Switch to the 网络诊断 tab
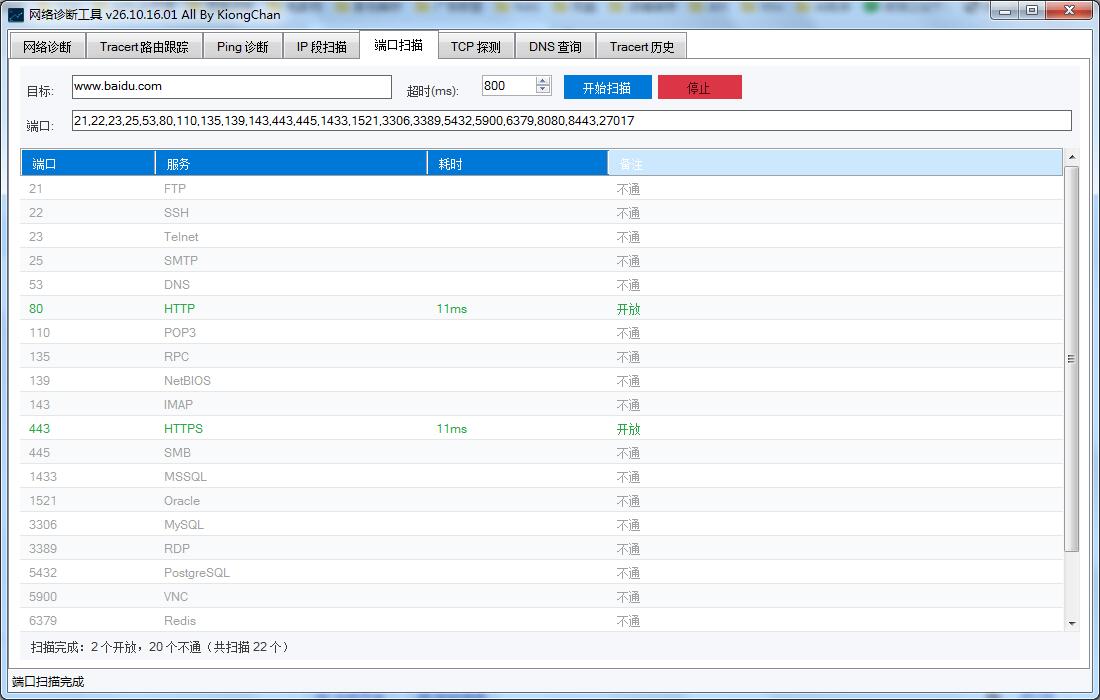This screenshot has width=1100, height=700. (47, 46)
